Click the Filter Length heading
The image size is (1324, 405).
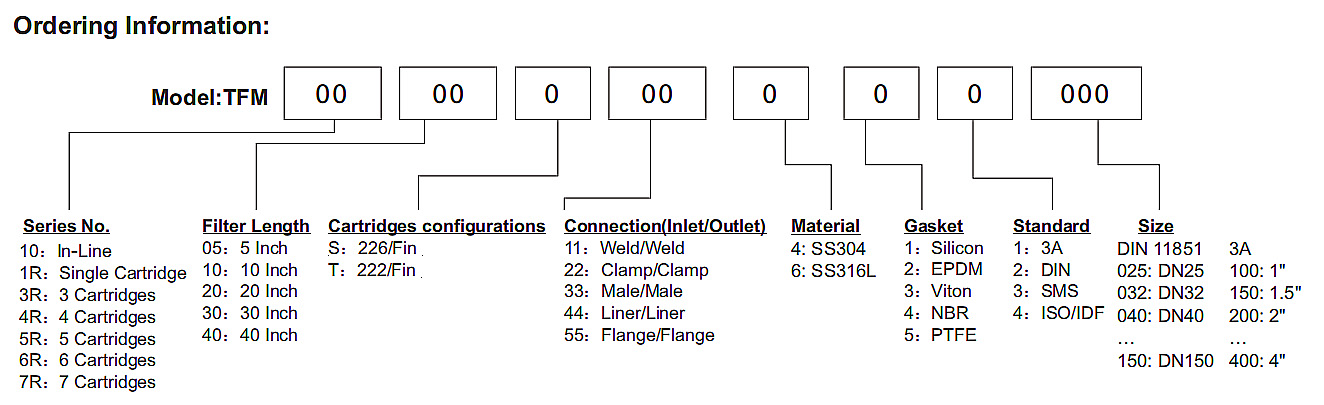(x=256, y=226)
